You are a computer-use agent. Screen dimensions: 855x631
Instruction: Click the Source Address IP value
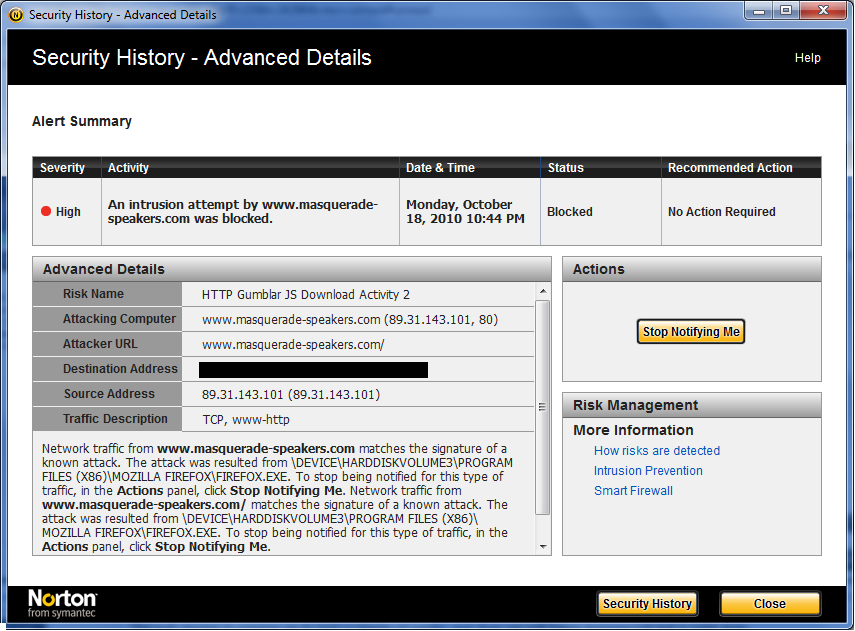[x=291, y=394]
